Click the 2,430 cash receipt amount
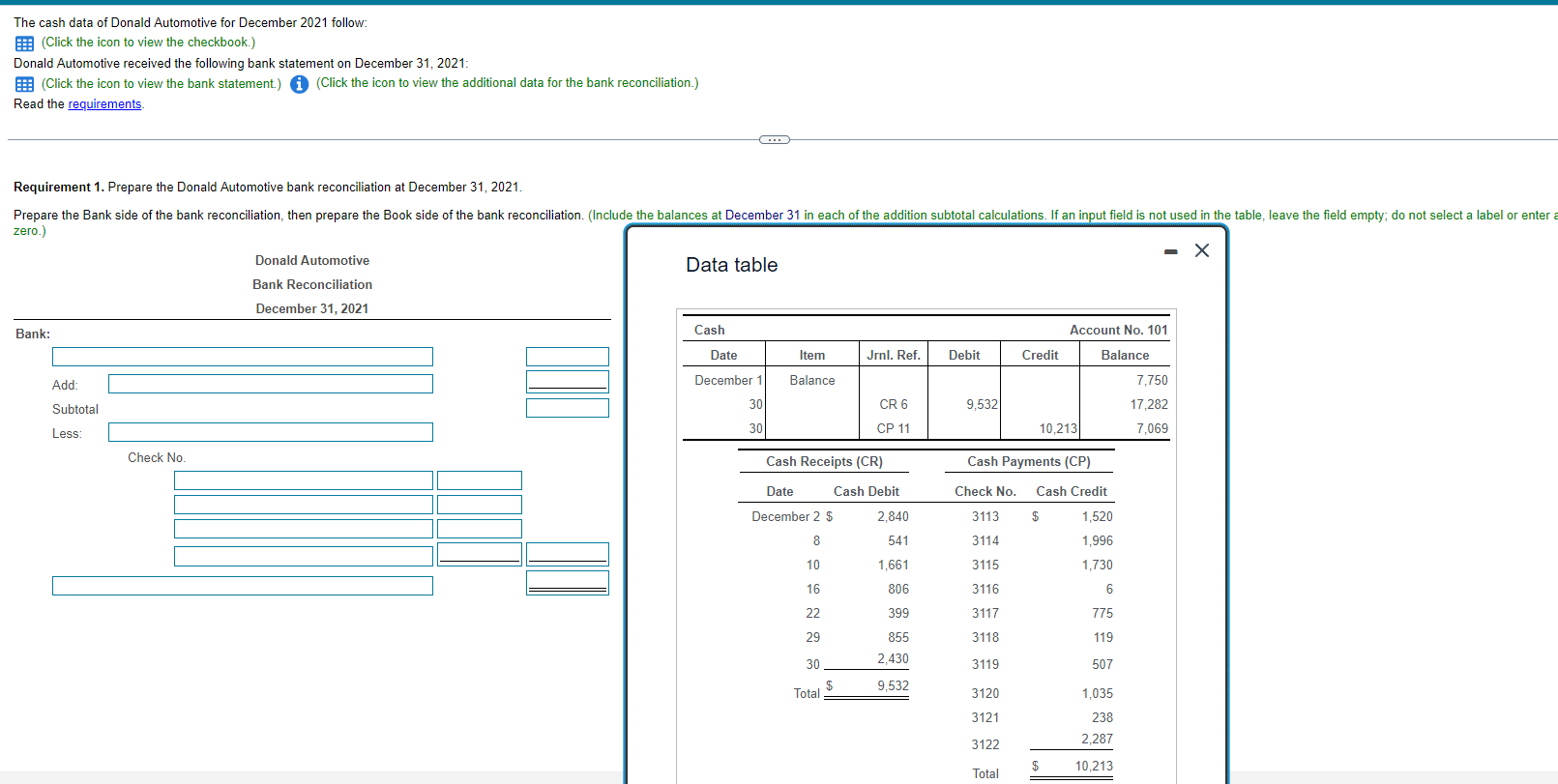 click(893, 659)
